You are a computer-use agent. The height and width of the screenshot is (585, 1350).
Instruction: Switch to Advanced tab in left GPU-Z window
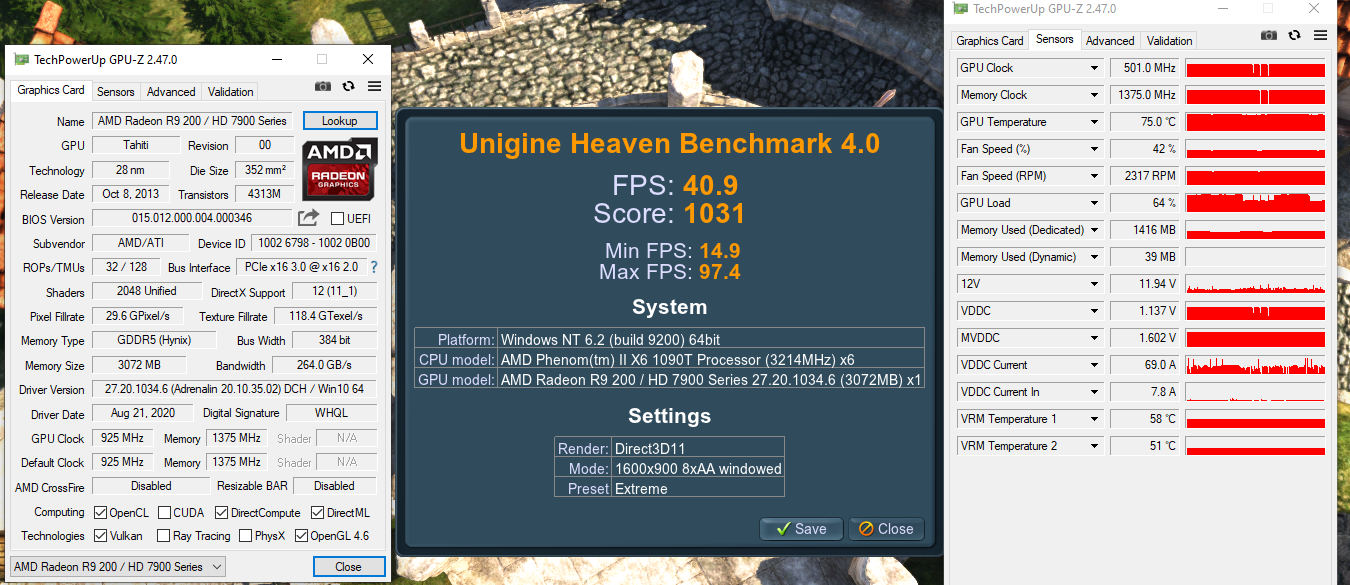coord(171,91)
